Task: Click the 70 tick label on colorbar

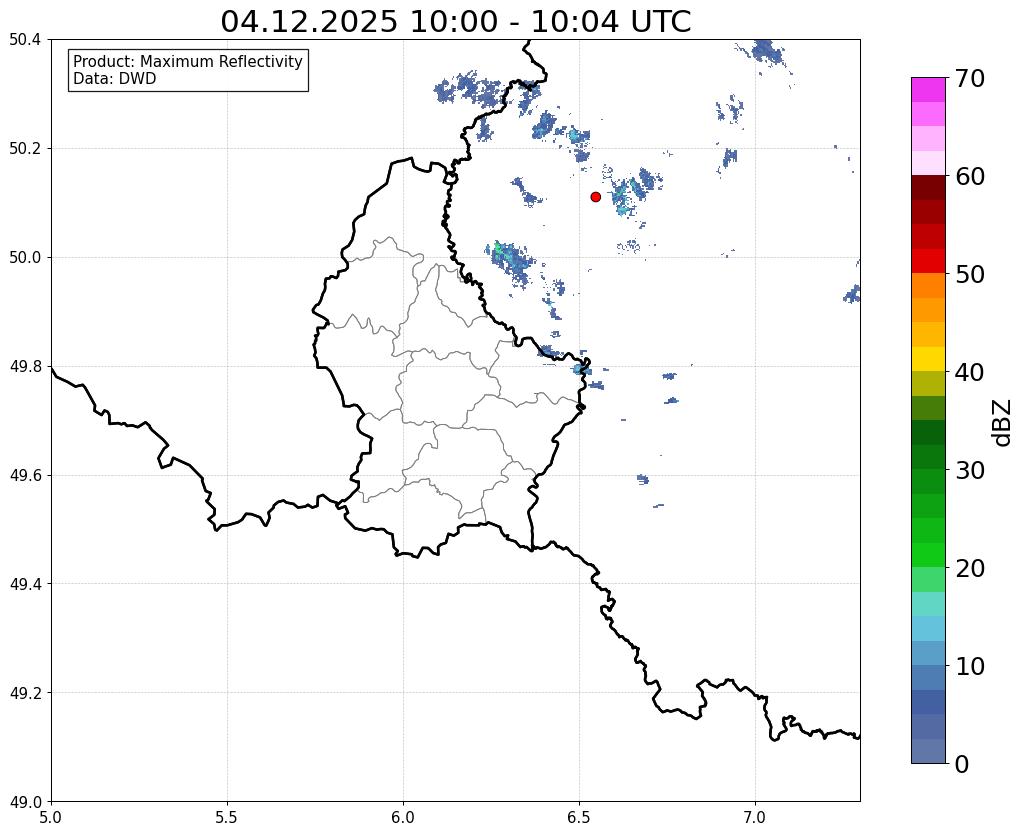Action: point(970,78)
